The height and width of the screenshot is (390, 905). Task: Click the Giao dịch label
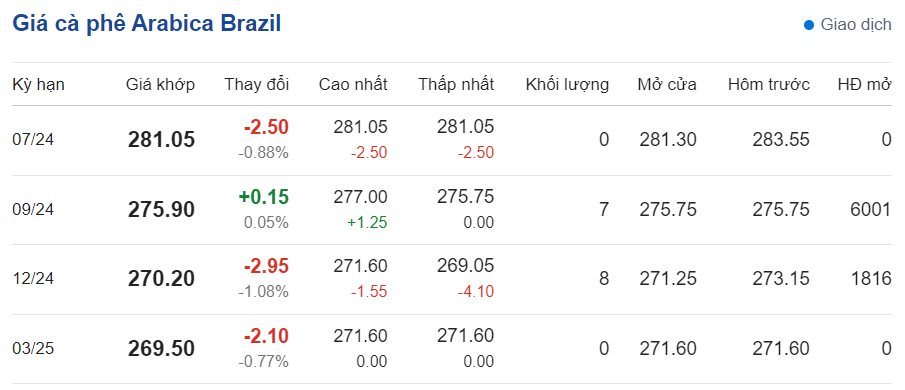coord(856,25)
